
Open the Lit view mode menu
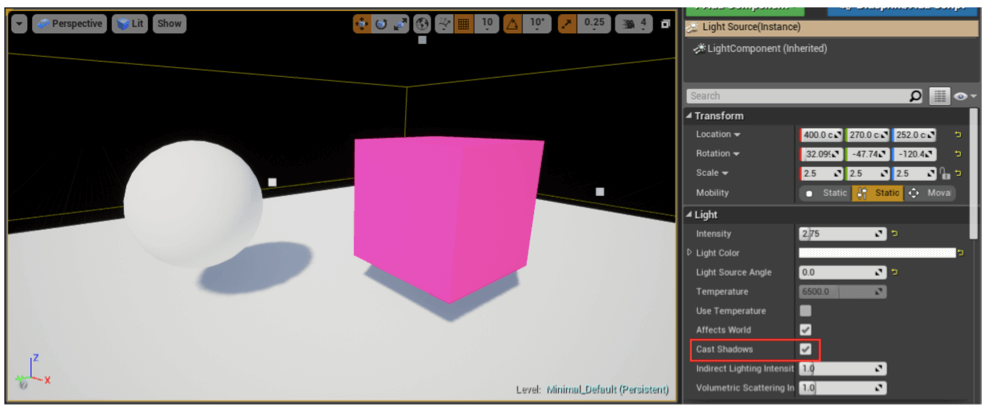(130, 23)
